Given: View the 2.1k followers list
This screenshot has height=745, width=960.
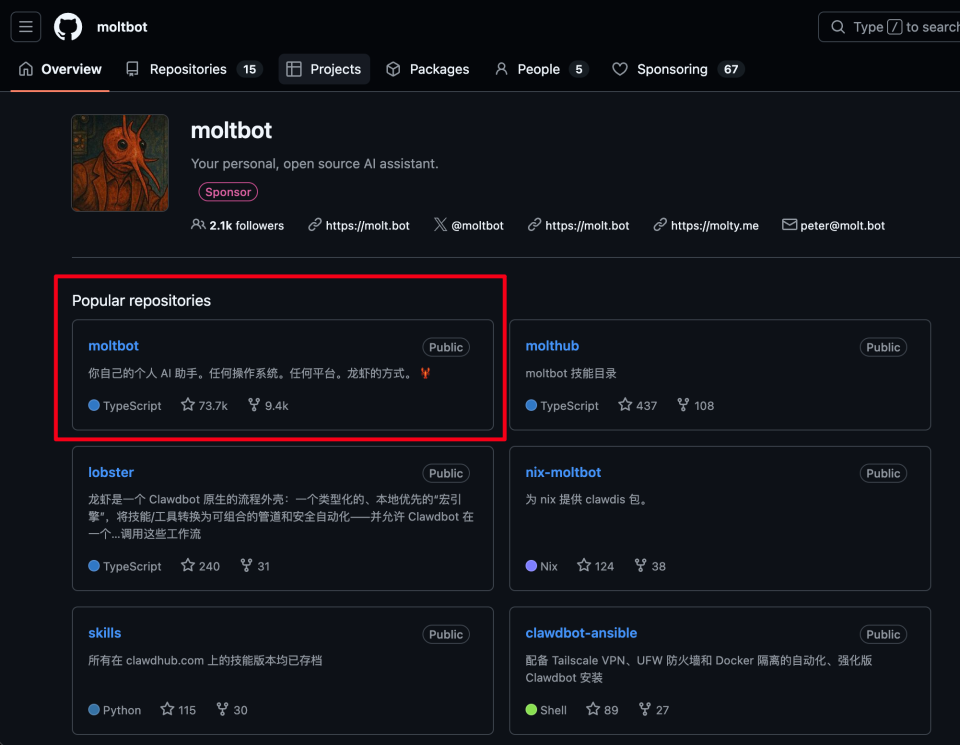Looking at the screenshot, I should tap(238, 225).
